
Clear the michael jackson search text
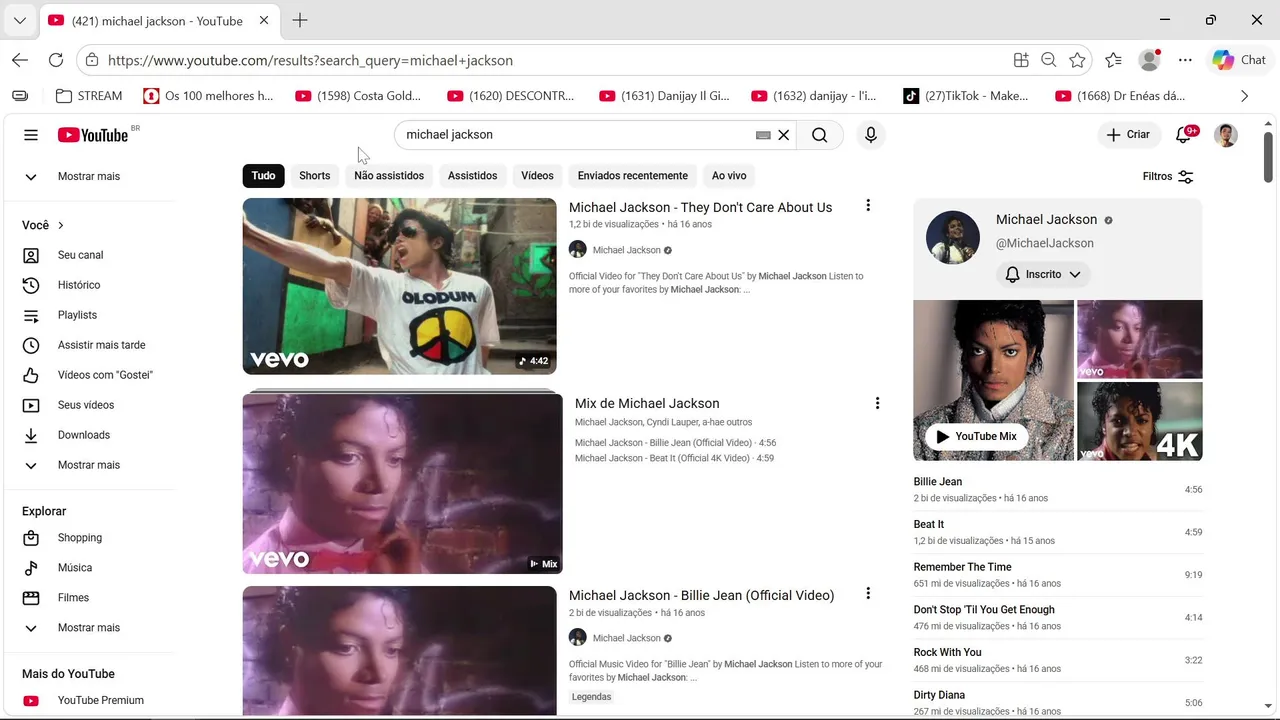coord(784,135)
